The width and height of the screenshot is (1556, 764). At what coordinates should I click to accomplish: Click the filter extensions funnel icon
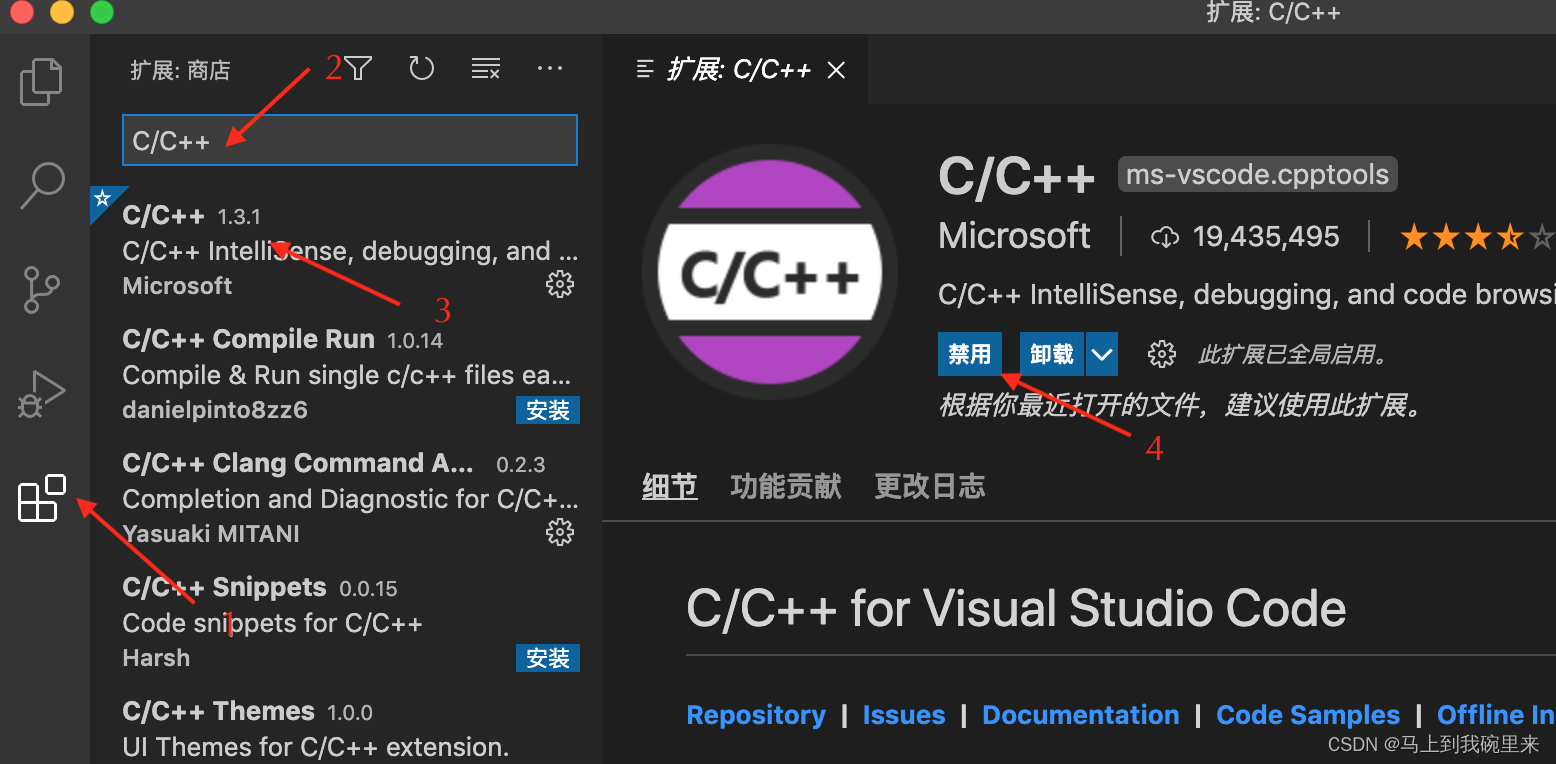pos(358,69)
